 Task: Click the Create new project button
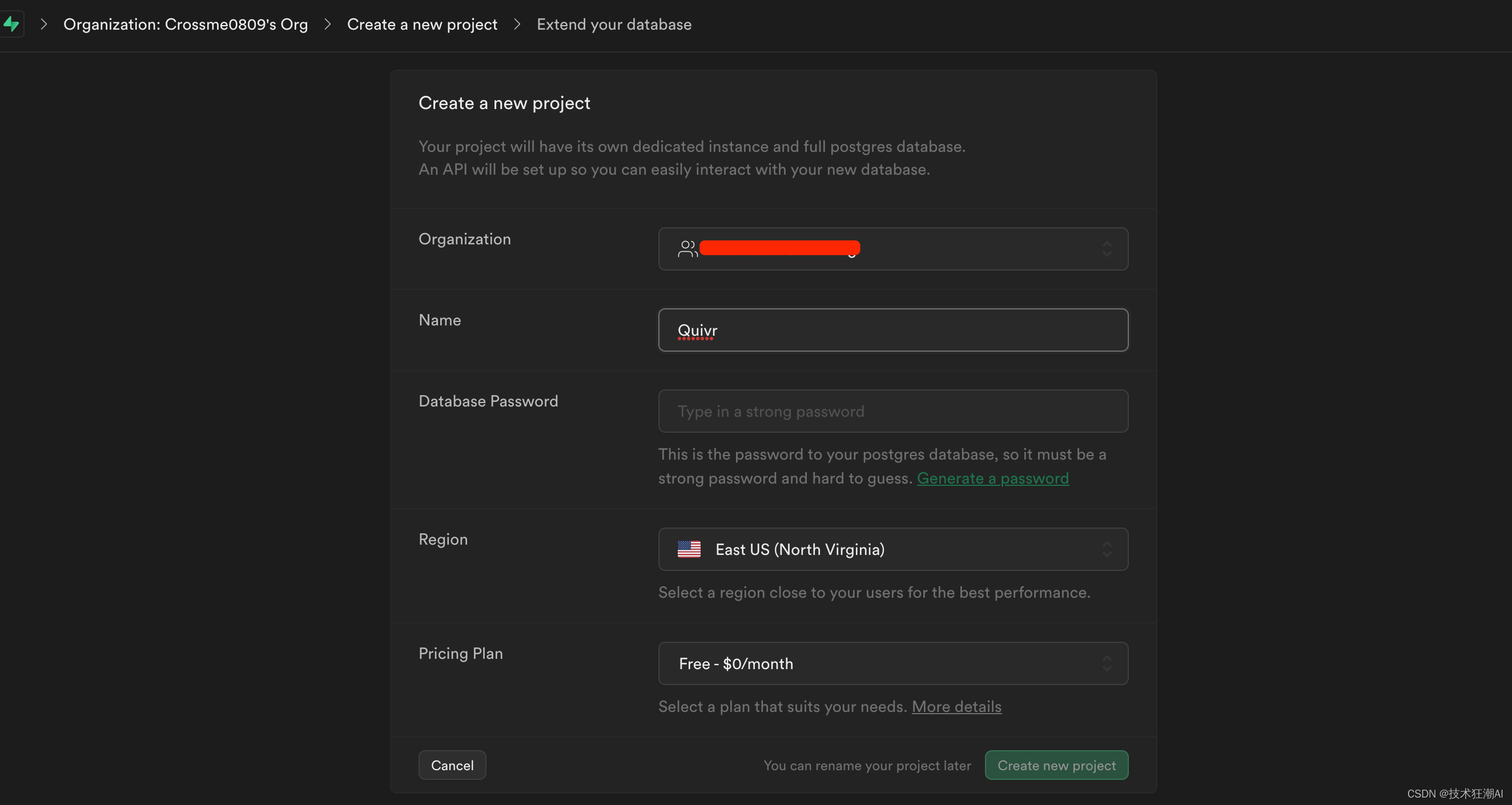1056,764
